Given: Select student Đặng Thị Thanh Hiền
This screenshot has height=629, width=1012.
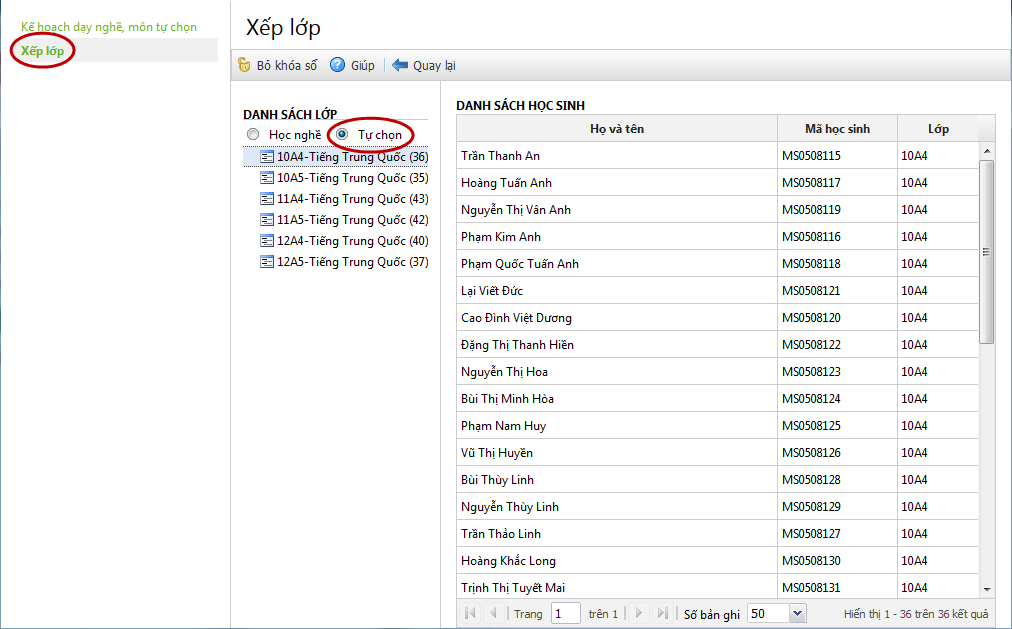Looking at the screenshot, I should pyautogui.click(x=517, y=344).
